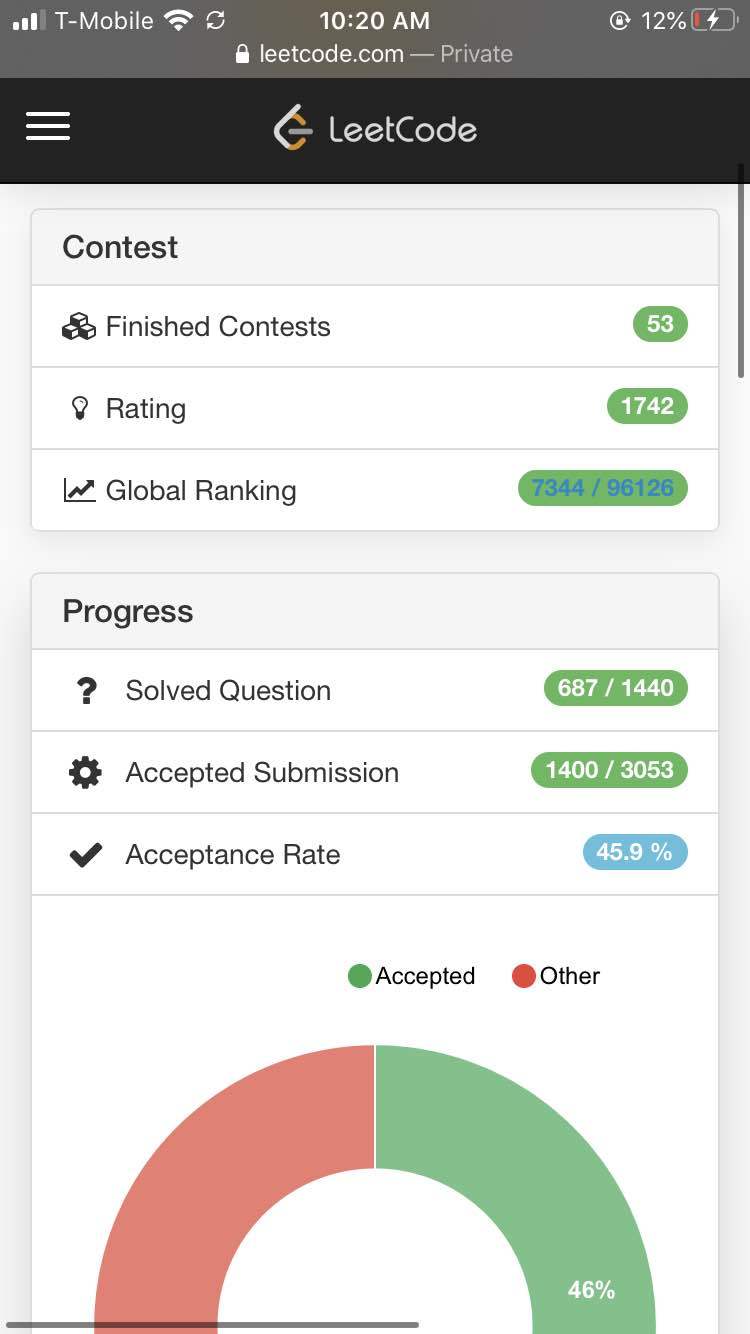Tap the 687 / 1440 solved badge

(615, 688)
